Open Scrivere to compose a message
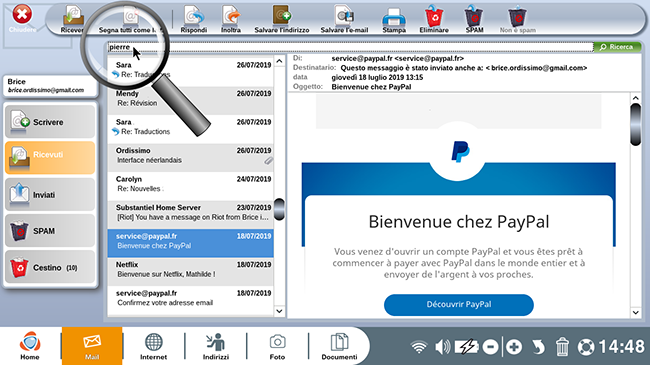The height and width of the screenshot is (365, 650). coord(50,122)
